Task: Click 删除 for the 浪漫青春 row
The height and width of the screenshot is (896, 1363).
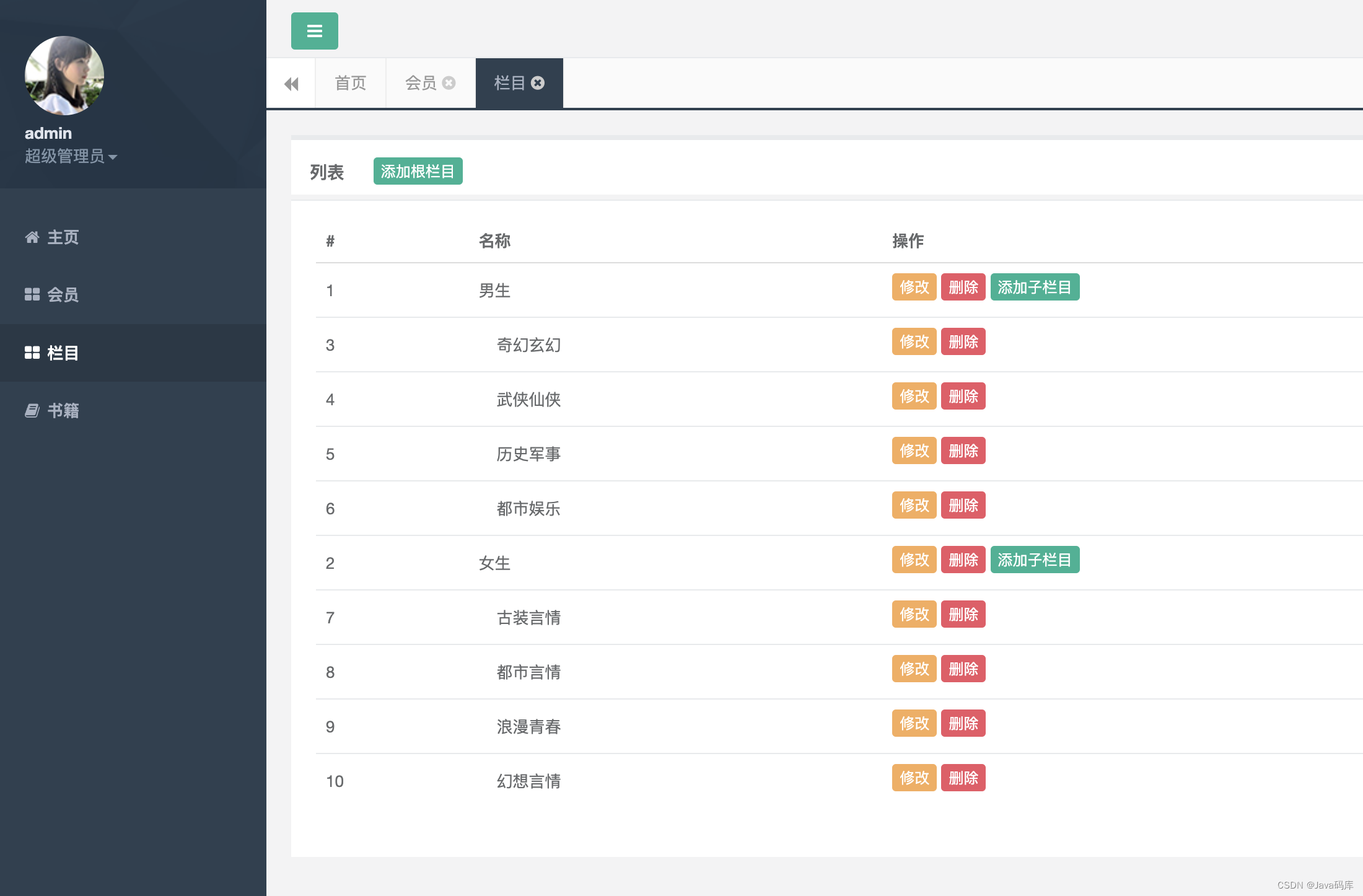Action: tap(963, 723)
